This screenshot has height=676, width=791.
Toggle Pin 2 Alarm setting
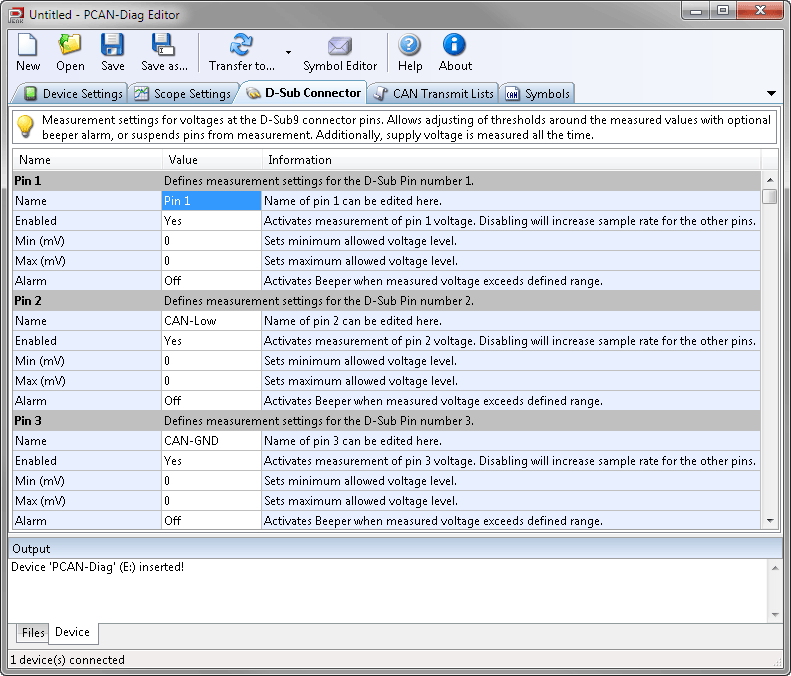point(211,401)
